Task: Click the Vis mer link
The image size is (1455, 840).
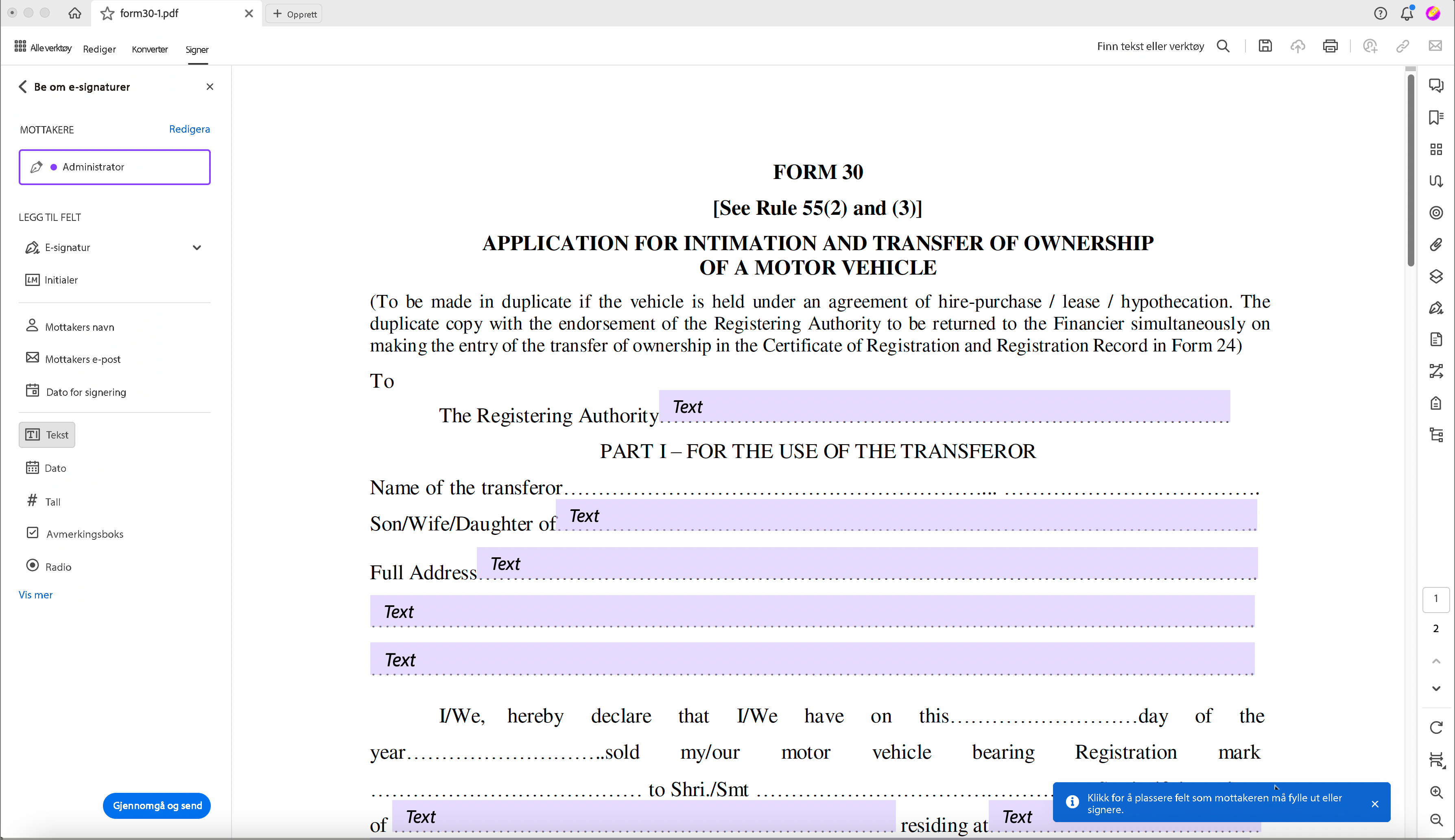Action: tap(35, 594)
